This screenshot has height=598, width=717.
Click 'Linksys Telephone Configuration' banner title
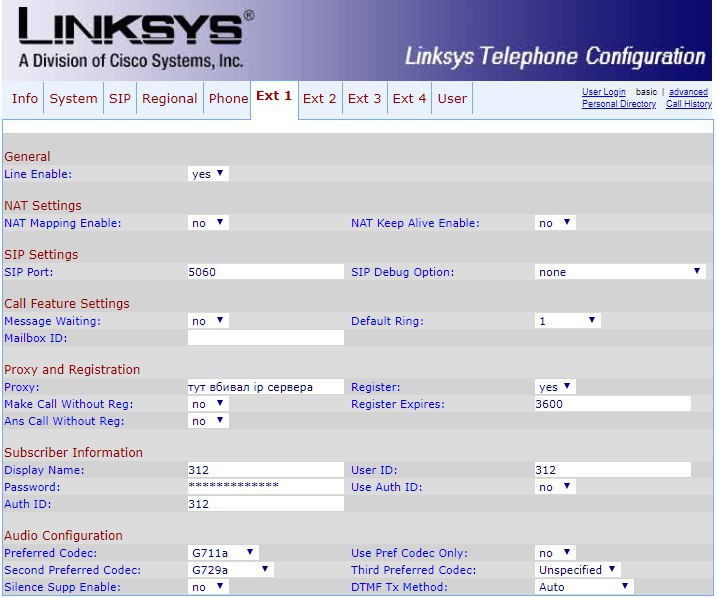555,57
